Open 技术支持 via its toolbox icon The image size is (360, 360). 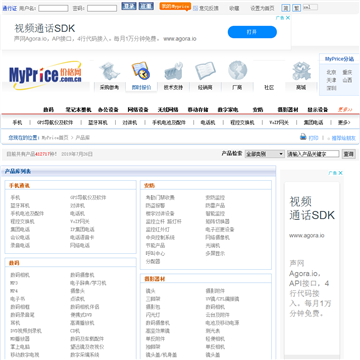coord(173,71)
